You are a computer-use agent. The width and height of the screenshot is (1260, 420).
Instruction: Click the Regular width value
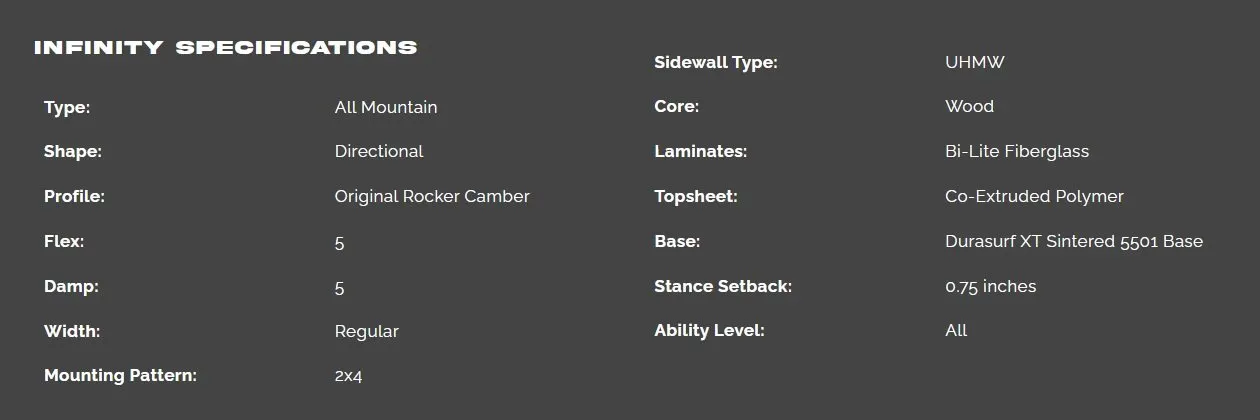tap(367, 332)
